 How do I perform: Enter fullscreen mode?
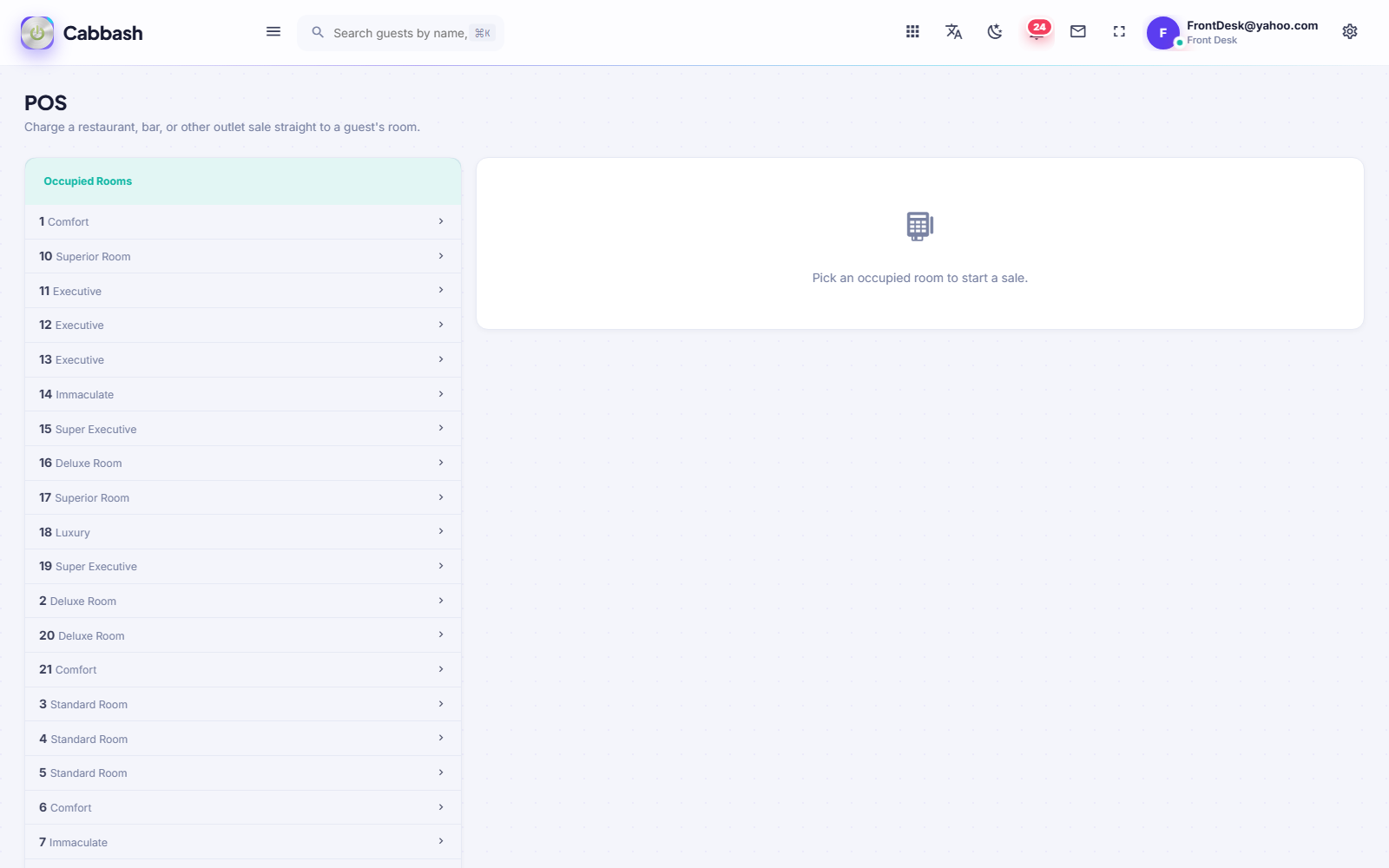[1119, 32]
